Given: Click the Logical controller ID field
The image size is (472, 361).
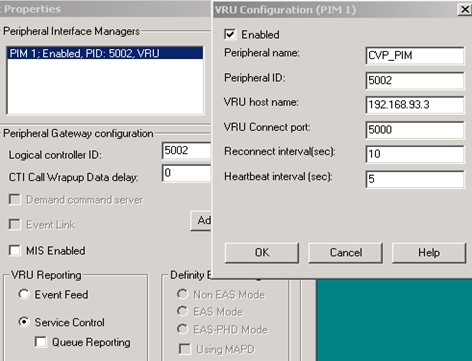Looking at the screenshot, I should click(x=186, y=151).
